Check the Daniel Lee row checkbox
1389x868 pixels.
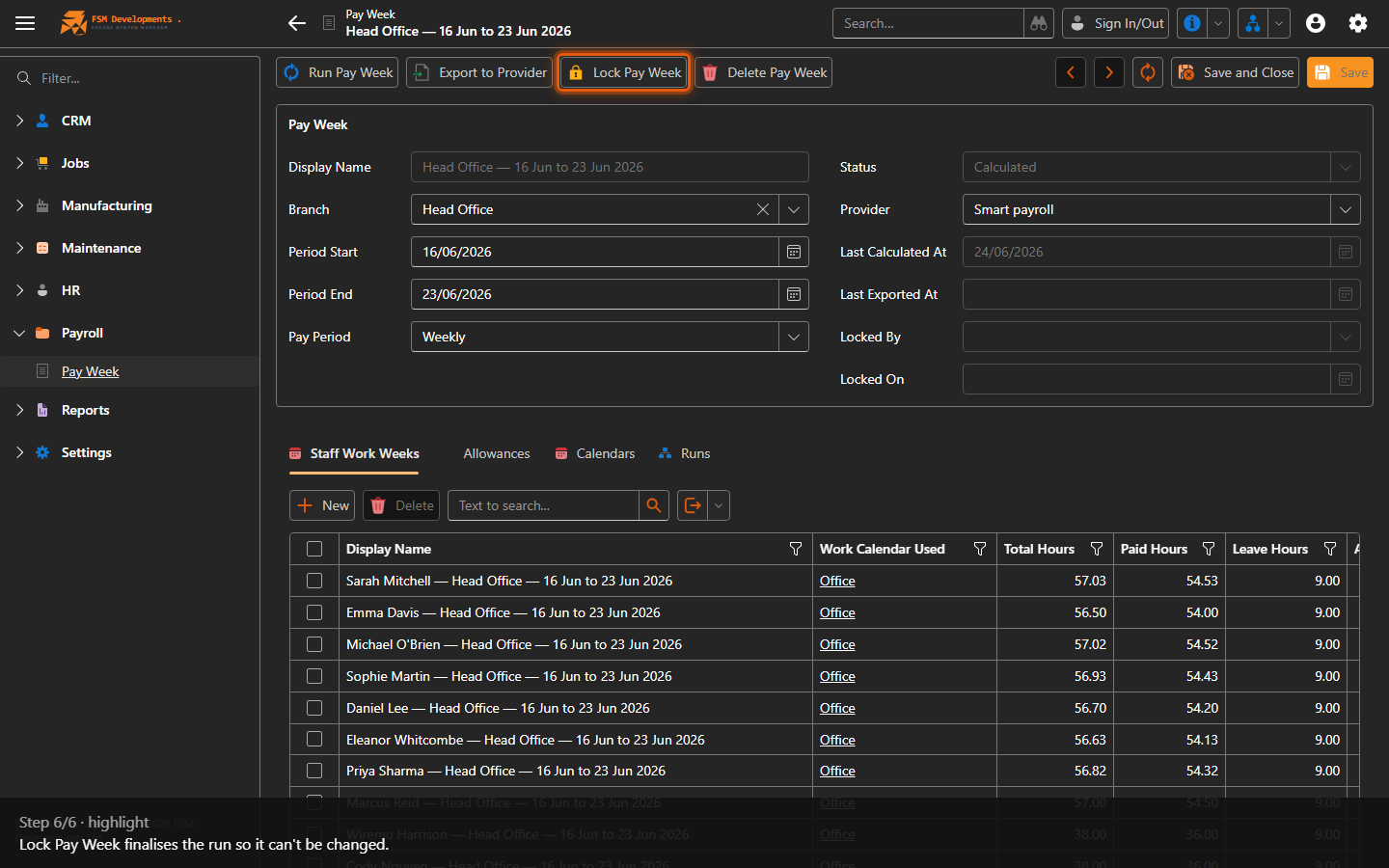coord(314,708)
